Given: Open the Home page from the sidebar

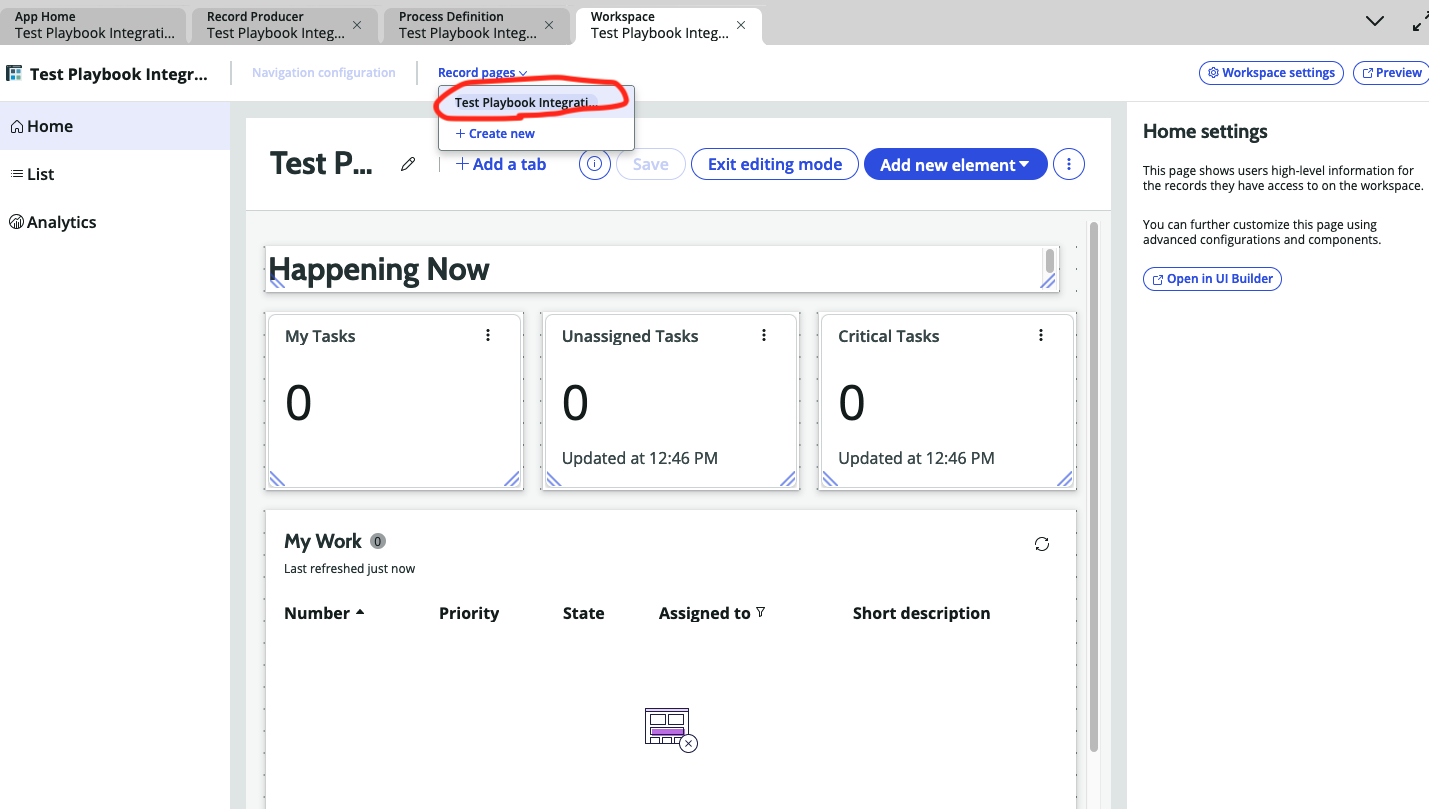Looking at the screenshot, I should pyautogui.click(x=50, y=126).
